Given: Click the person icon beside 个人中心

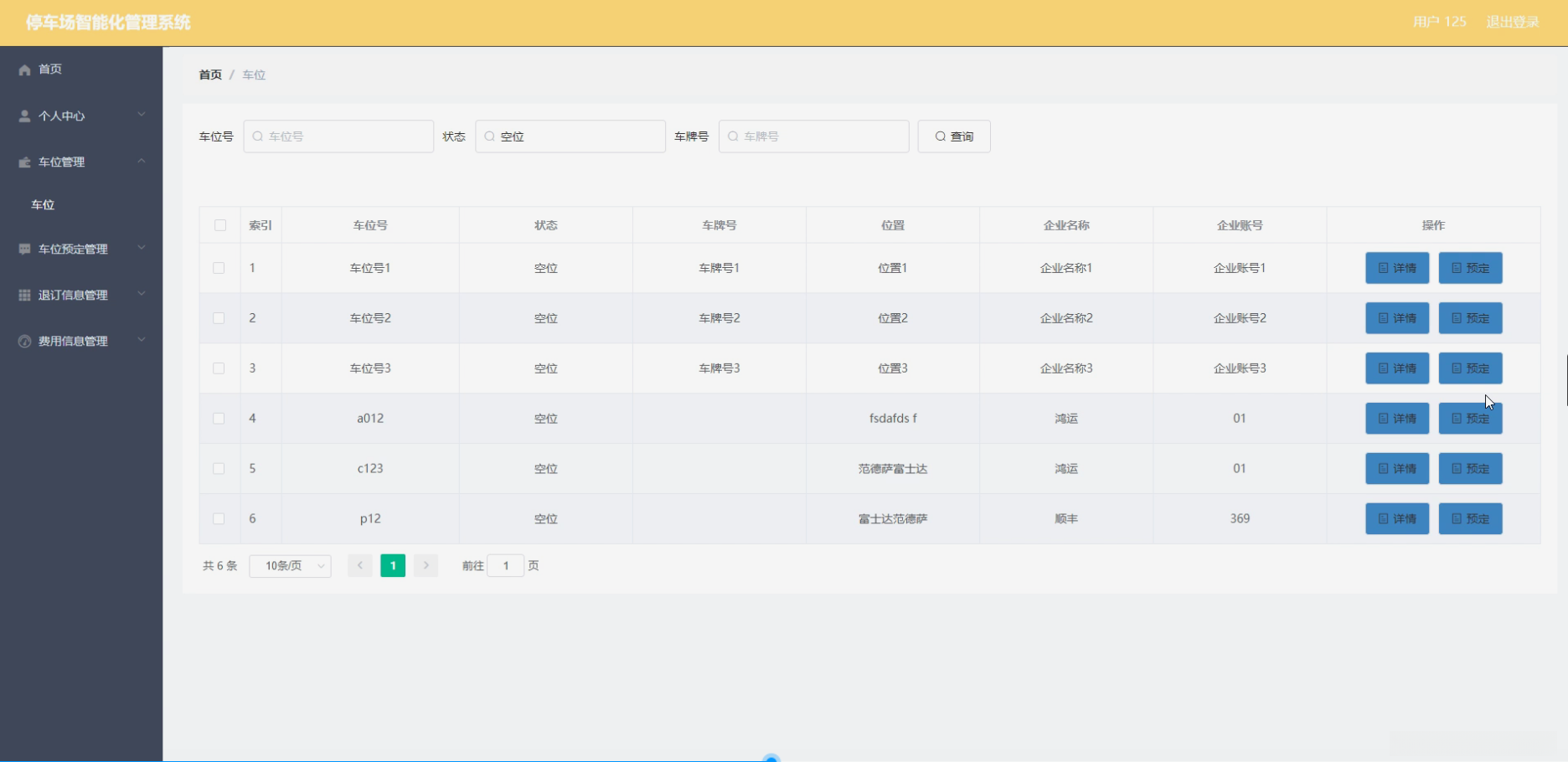Looking at the screenshot, I should pyautogui.click(x=24, y=116).
